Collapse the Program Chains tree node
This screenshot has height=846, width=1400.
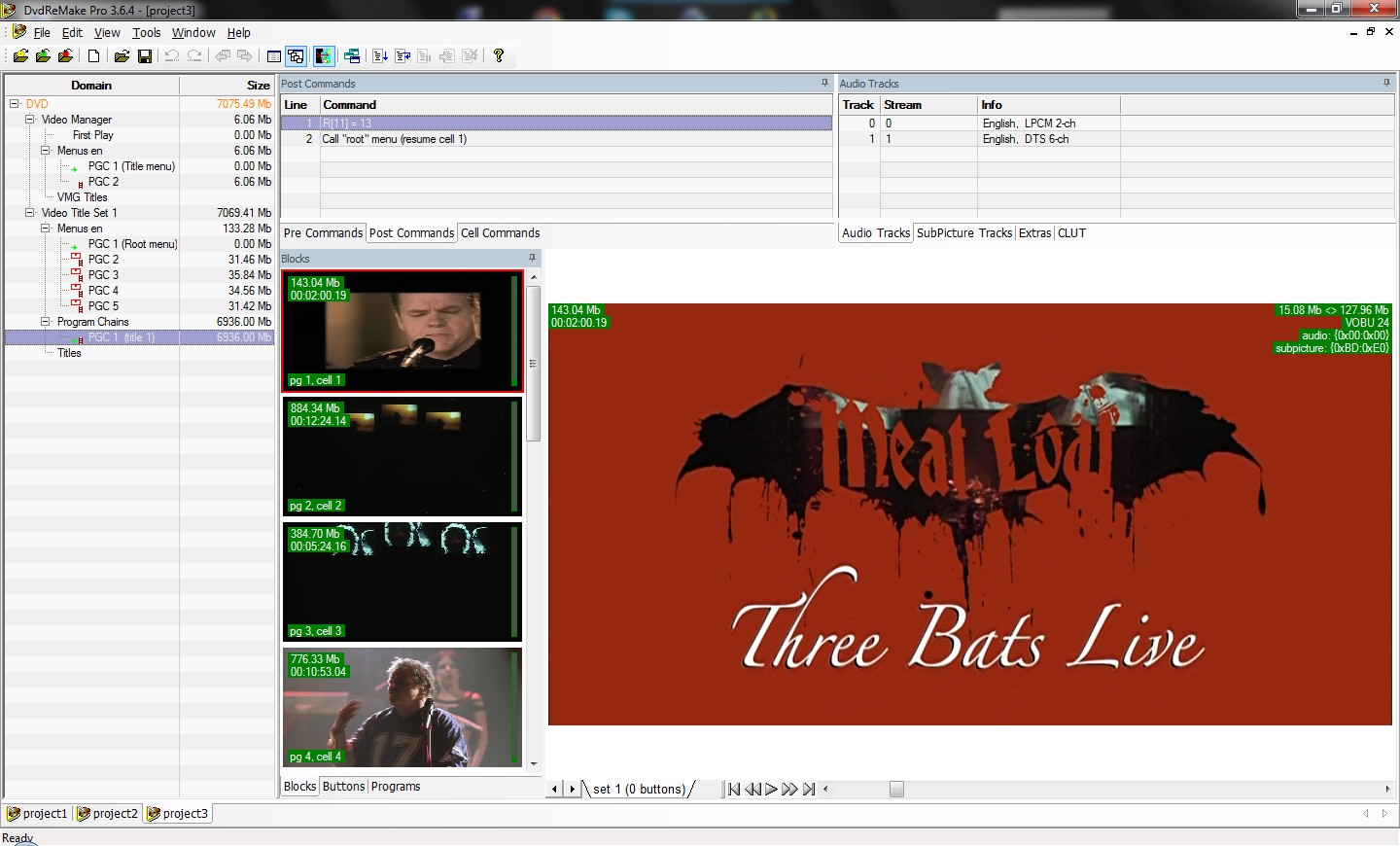tap(45, 321)
